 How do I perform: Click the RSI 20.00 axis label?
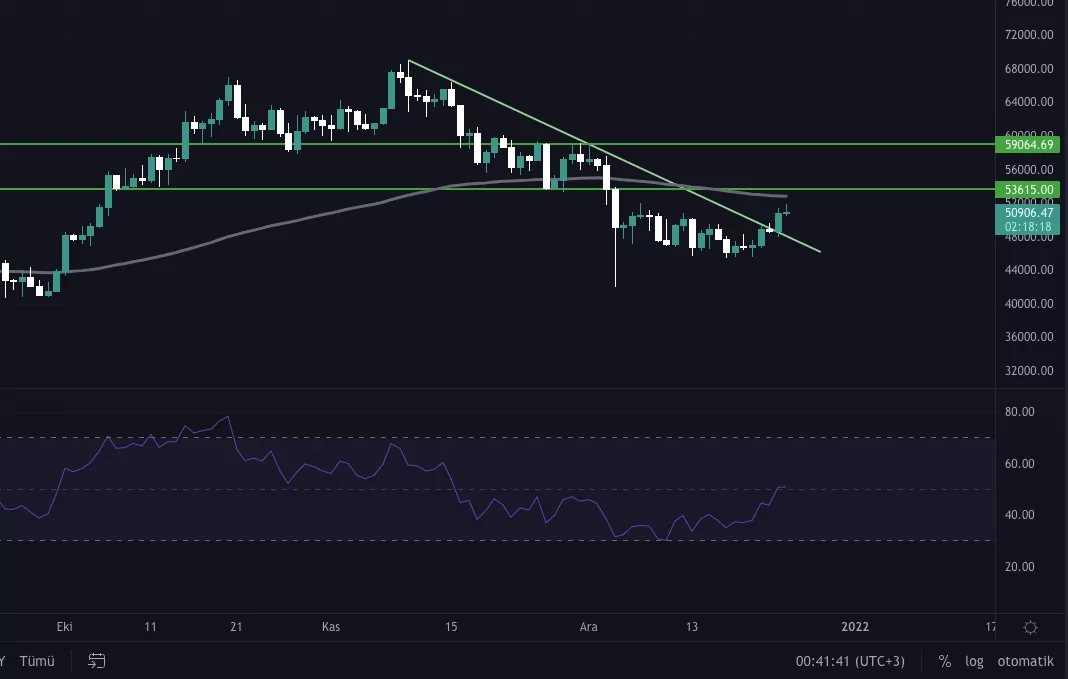(1019, 566)
